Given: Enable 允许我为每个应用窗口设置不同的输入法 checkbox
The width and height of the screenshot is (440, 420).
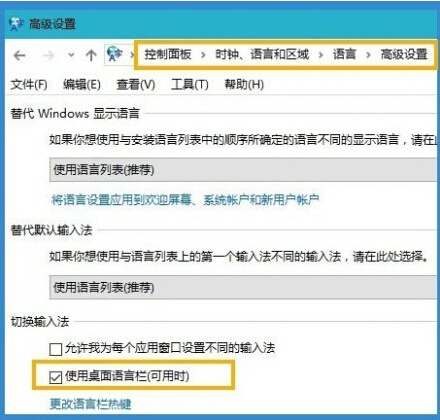Looking at the screenshot, I should 55,349.
